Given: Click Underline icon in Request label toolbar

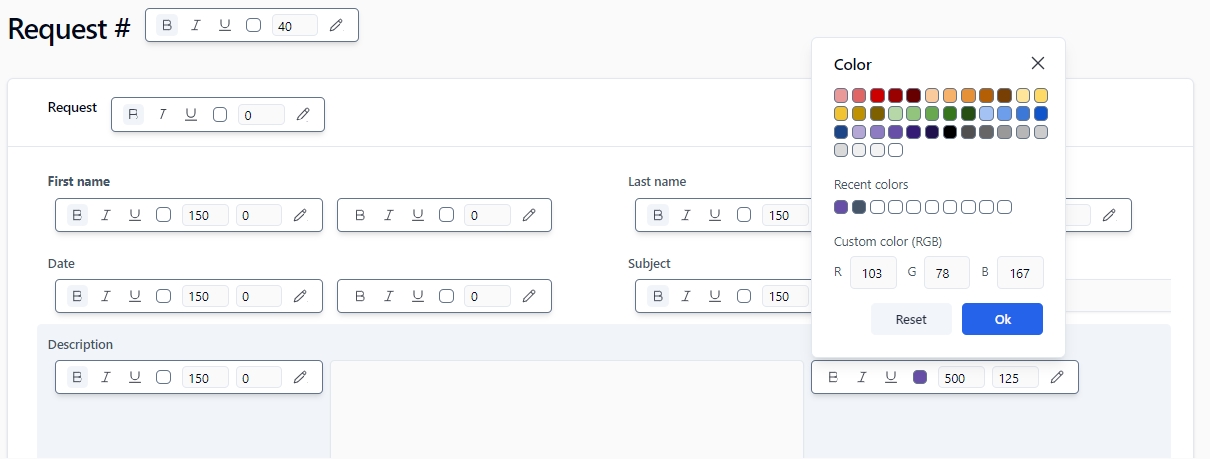Looking at the screenshot, I should coord(191,114).
